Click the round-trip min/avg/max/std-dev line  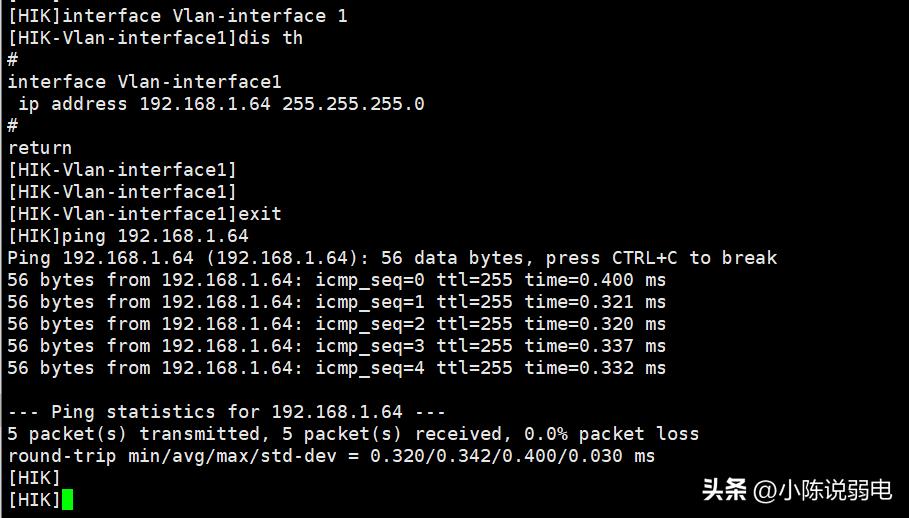tap(331, 456)
